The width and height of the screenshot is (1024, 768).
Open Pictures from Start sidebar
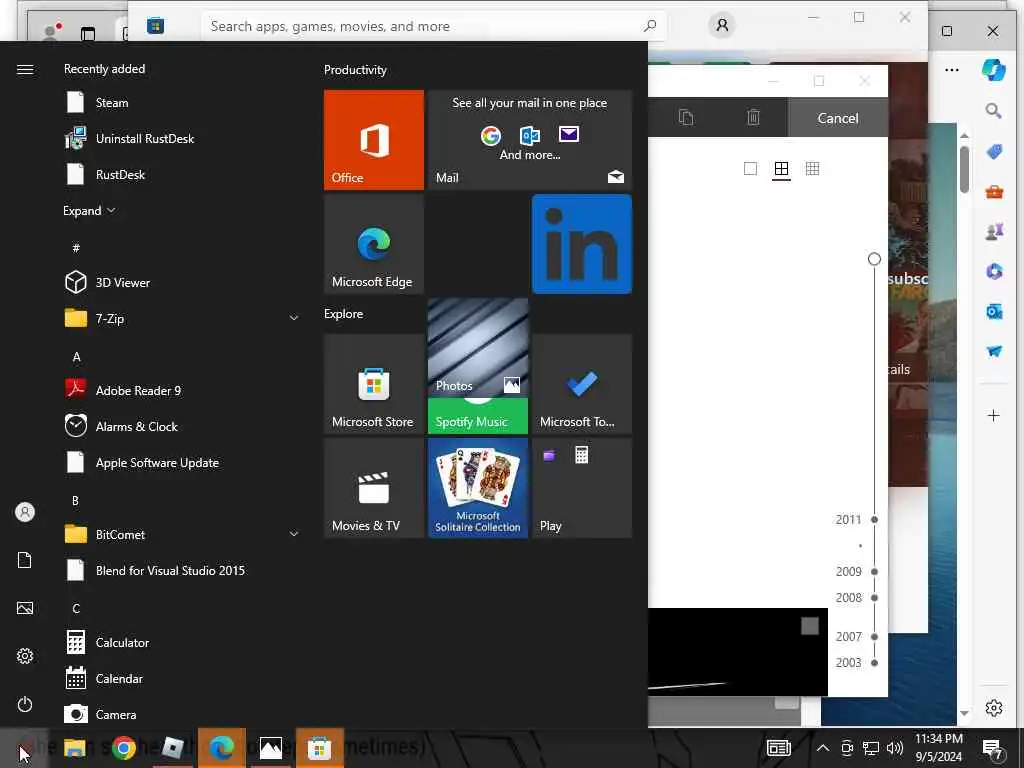pyautogui.click(x=25, y=608)
